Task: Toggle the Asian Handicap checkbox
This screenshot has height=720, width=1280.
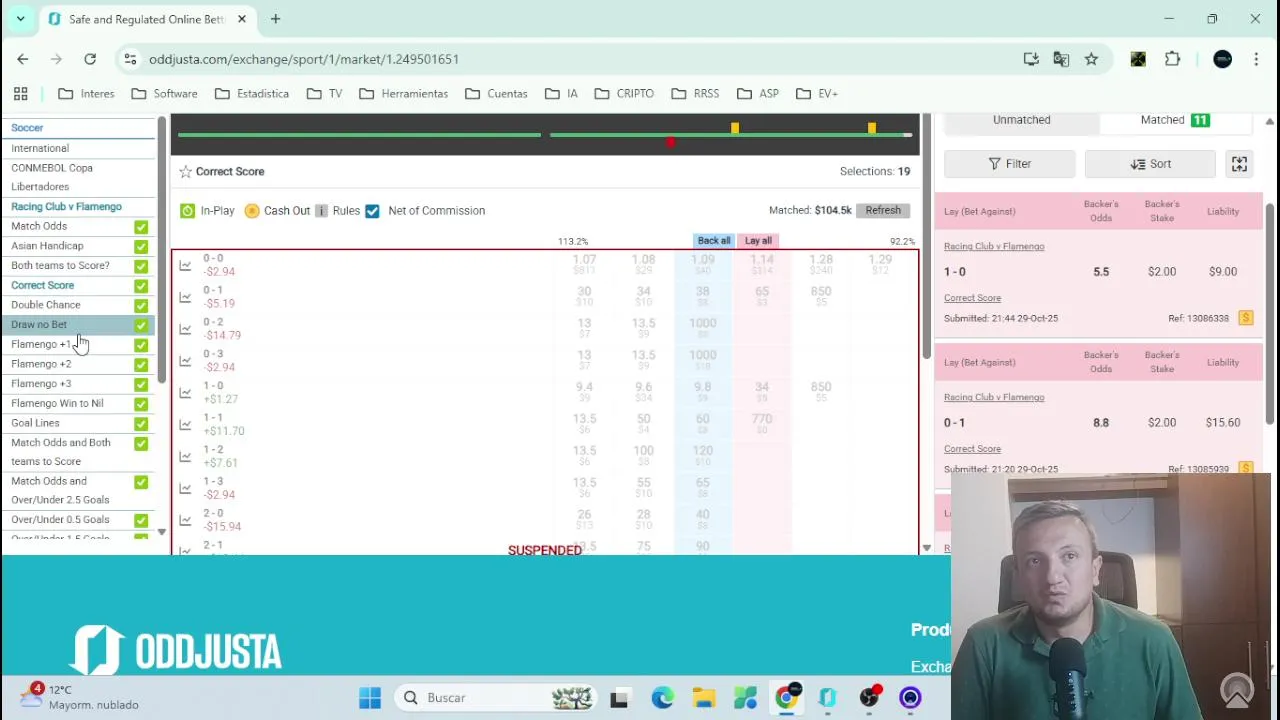Action: pyautogui.click(x=141, y=246)
